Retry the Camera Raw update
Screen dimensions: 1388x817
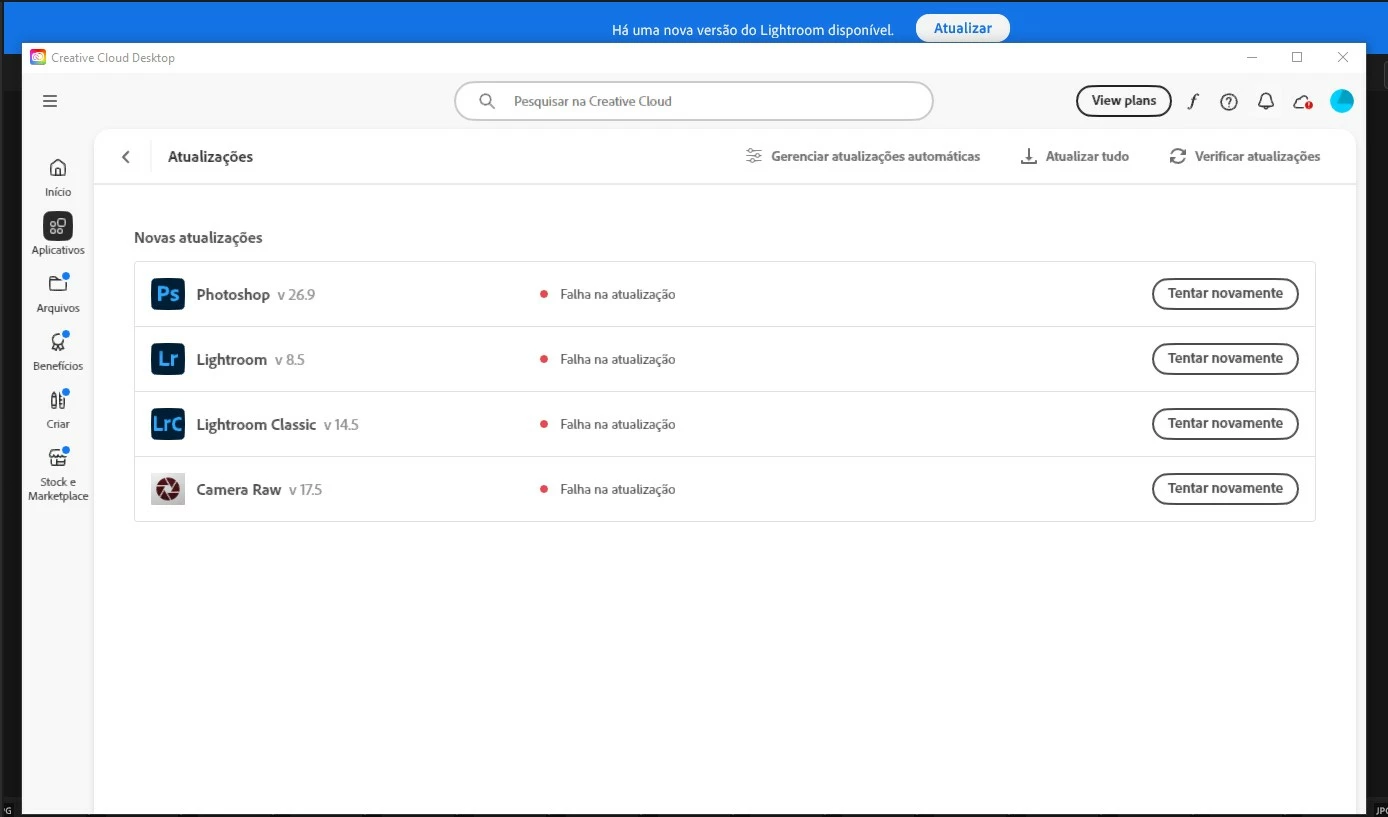[1225, 489]
